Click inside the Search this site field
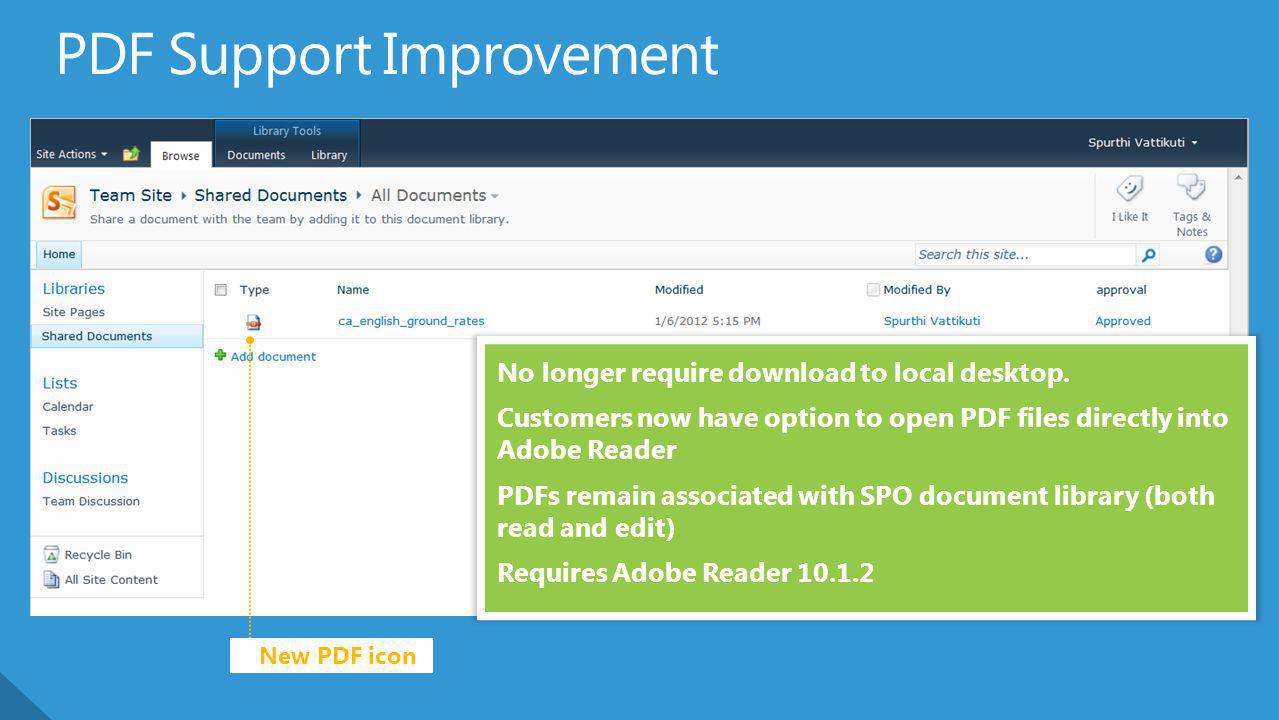Screen dimensions: 1279x720 pyautogui.click(x=1025, y=255)
